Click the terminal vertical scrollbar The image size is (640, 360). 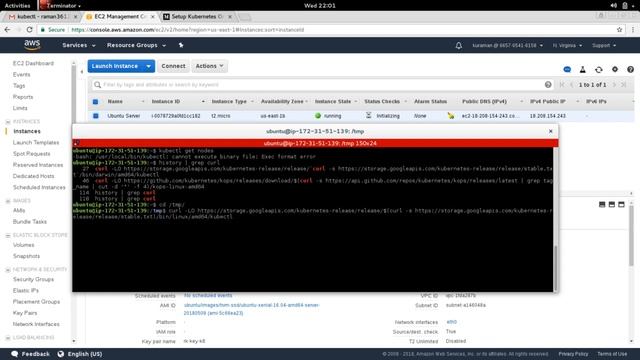pos(555,268)
